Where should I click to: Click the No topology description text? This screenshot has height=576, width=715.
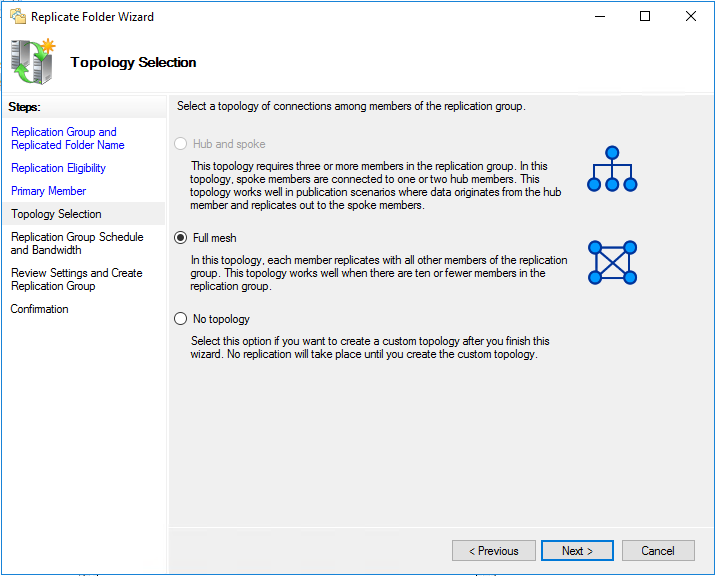tap(370, 348)
